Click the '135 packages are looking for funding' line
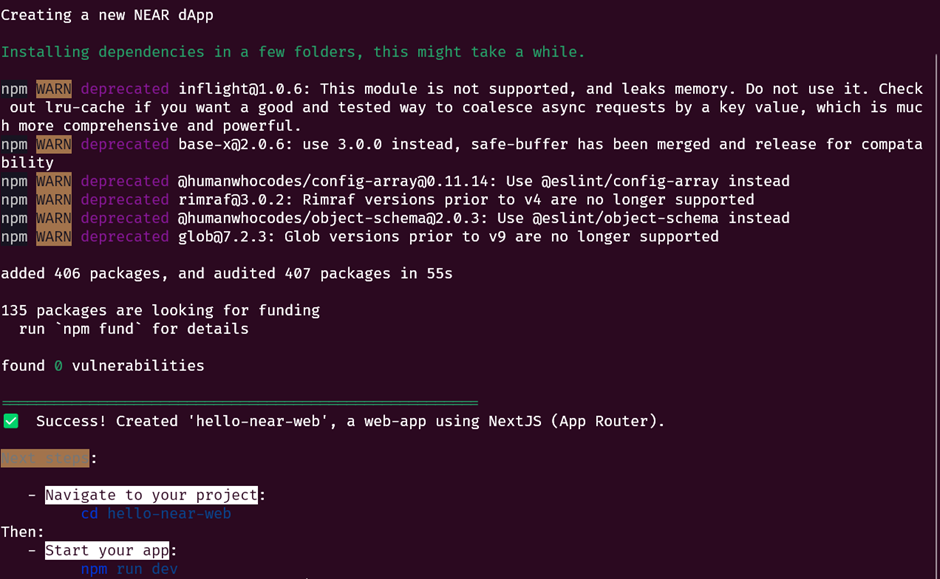Screen dimensions: 940x579 click(160, 310)
